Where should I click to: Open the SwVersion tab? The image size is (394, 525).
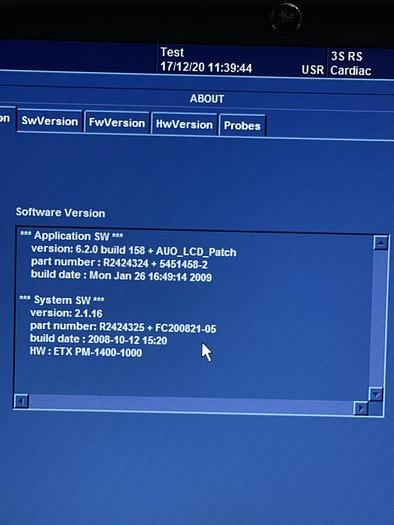click(50, 121)
